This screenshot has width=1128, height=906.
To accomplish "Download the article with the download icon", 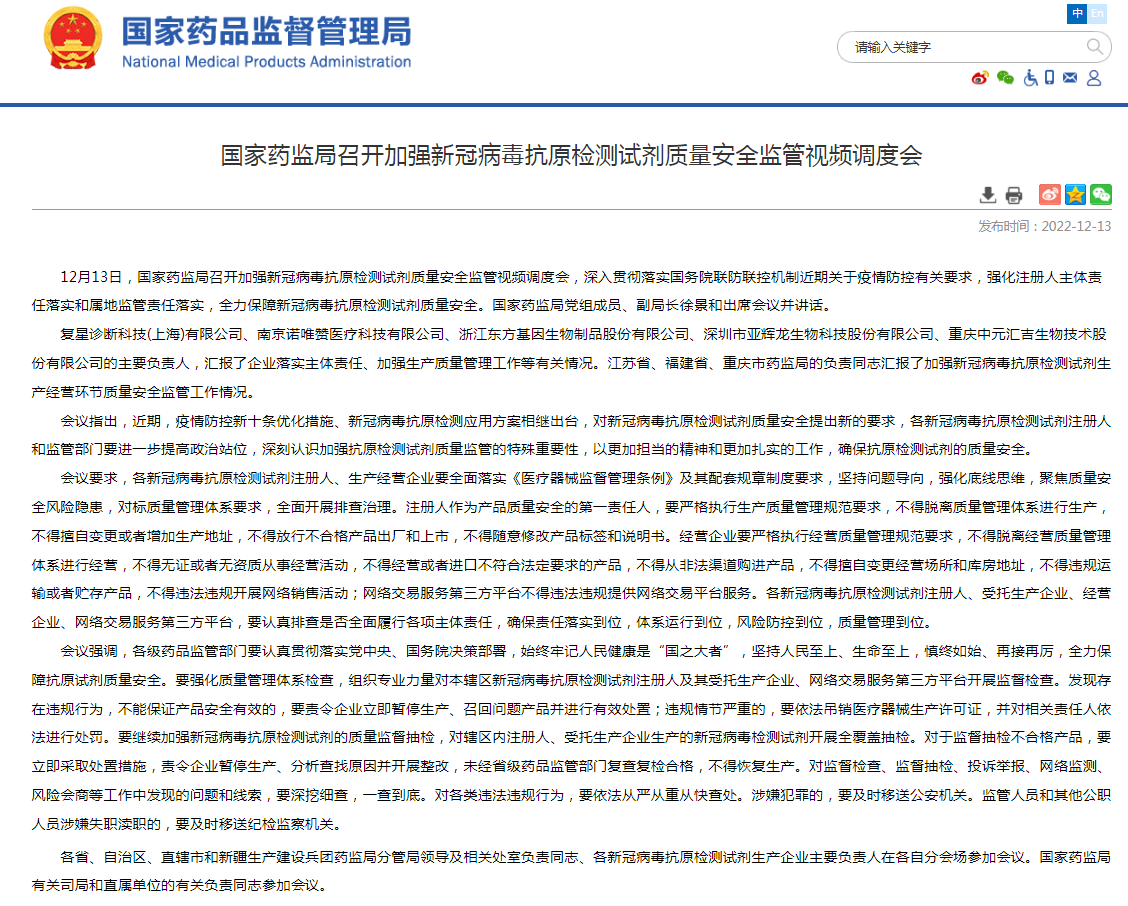I will (x=988, y=195).
